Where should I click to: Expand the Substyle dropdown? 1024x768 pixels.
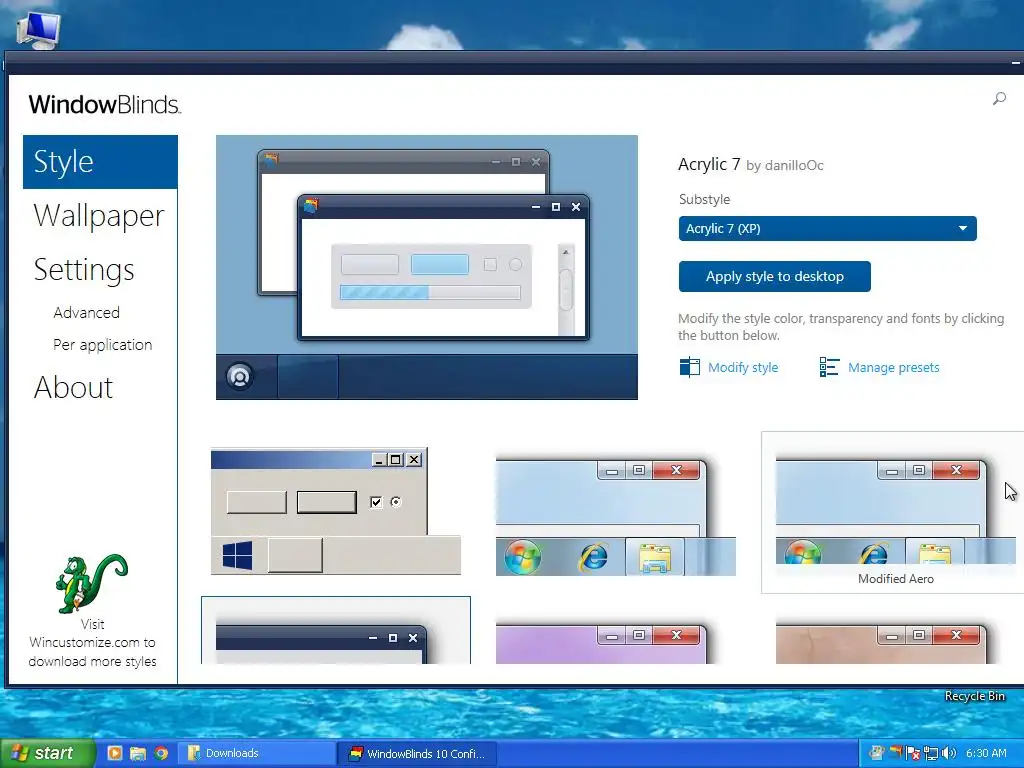click(x=827, y=229)
